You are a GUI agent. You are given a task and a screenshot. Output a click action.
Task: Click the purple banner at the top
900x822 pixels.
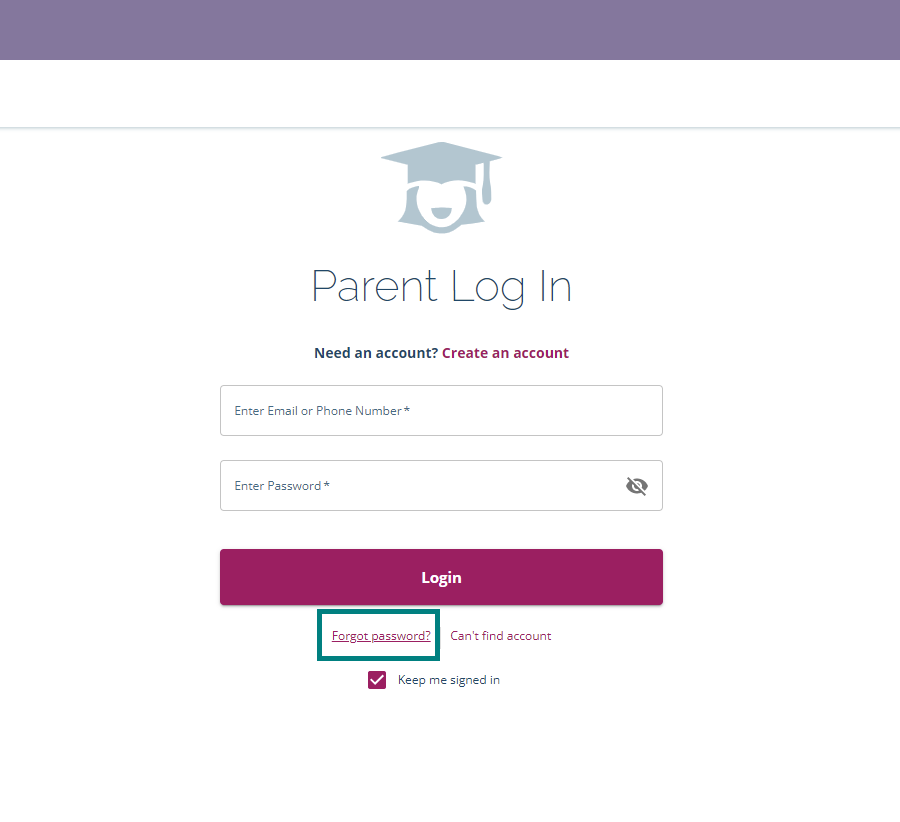coord(450,30)
